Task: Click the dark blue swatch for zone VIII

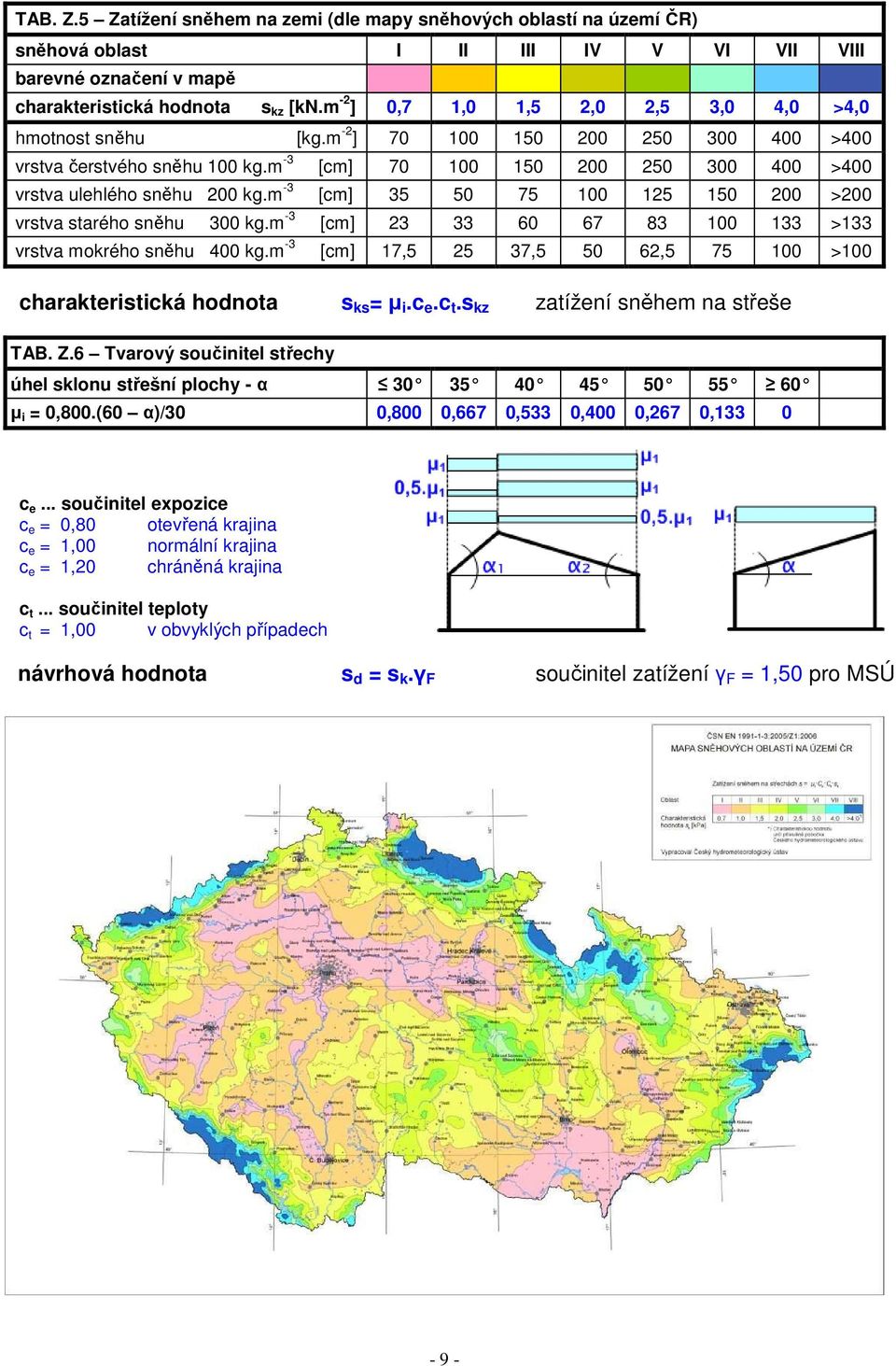Action: point(851,78)
